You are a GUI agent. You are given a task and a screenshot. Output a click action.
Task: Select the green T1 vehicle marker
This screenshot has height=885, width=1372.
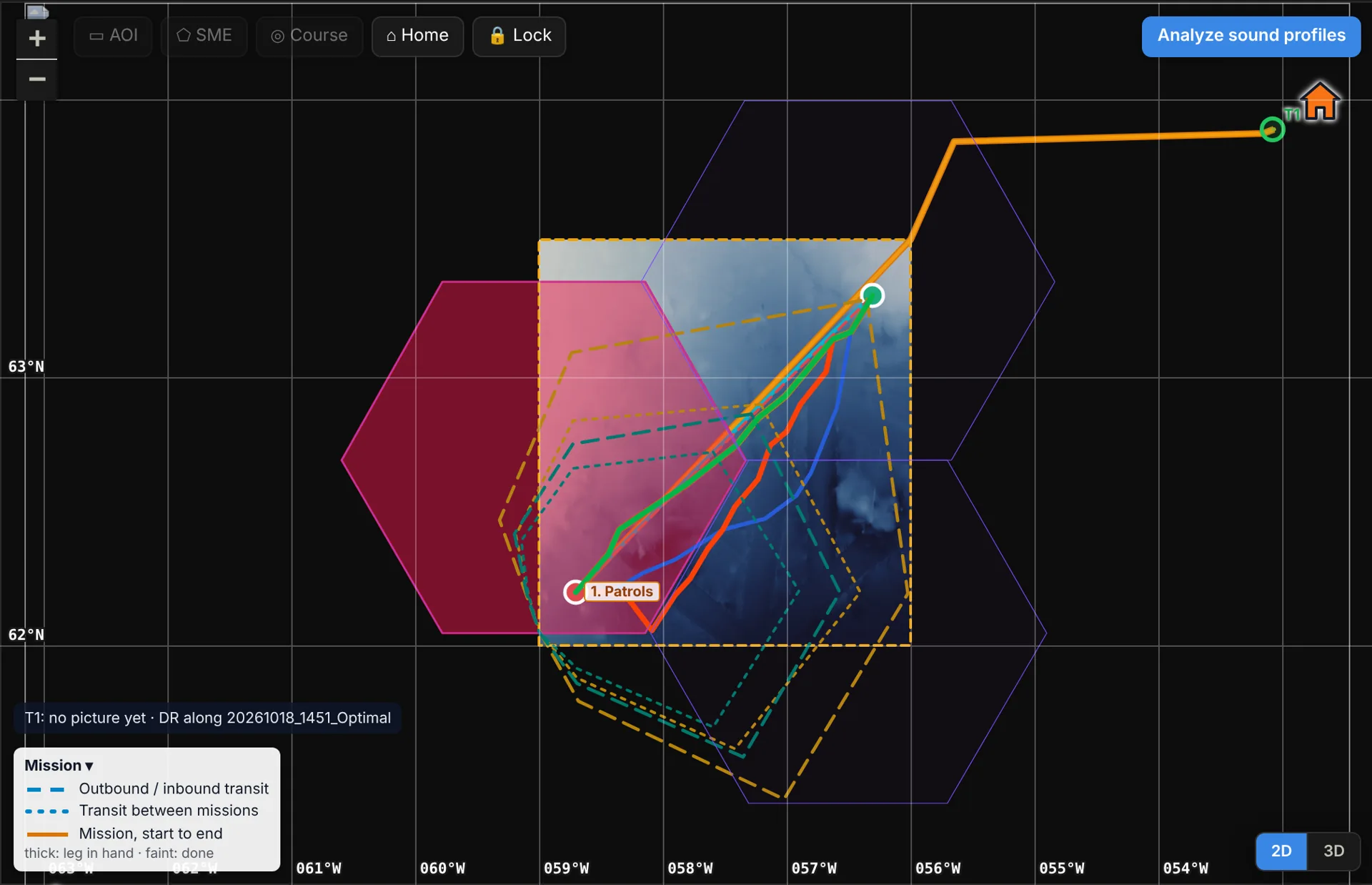click(x=1272, y=129)
